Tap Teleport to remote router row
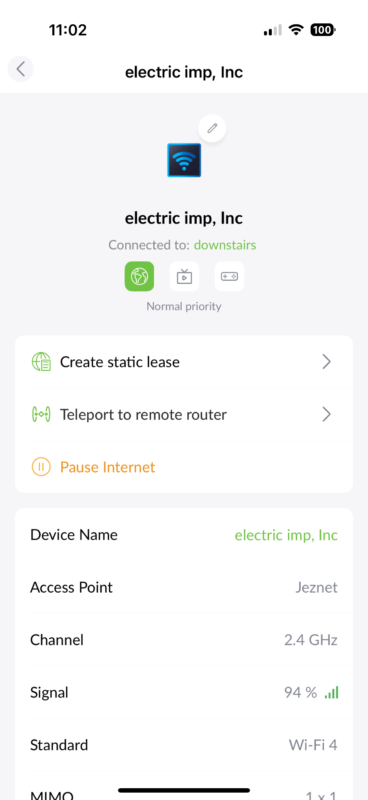This screenshot has height=800, width=368. point(184,415)
